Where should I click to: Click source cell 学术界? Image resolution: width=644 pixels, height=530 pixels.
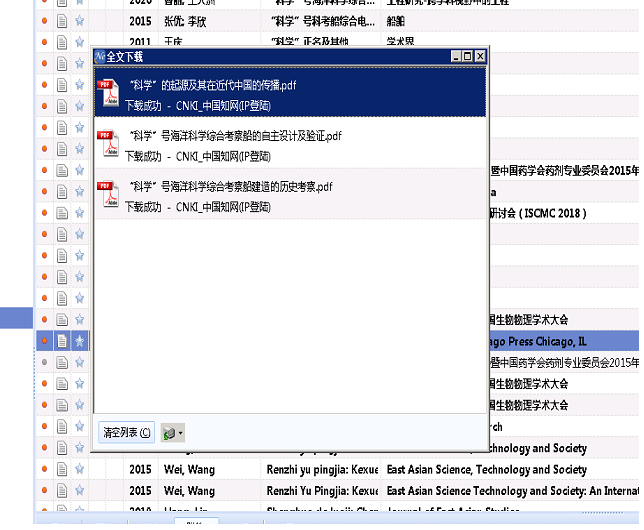pyautogui.click(x=400, y=42)
